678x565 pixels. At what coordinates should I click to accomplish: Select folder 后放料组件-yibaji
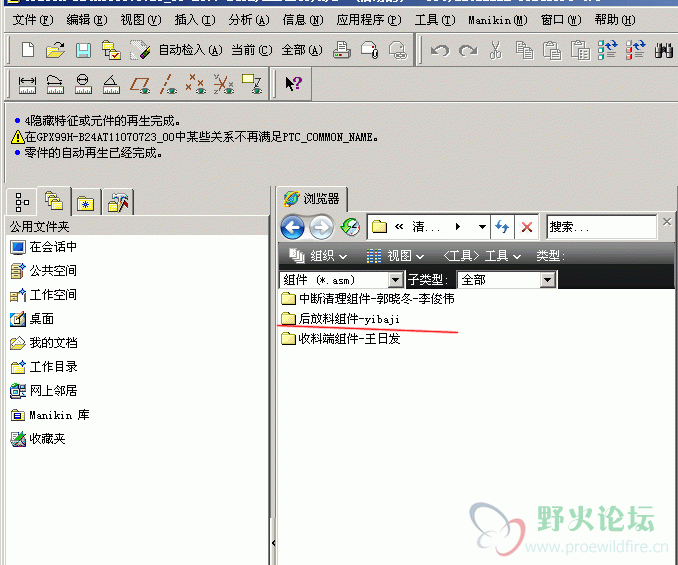tap(340, 319)
